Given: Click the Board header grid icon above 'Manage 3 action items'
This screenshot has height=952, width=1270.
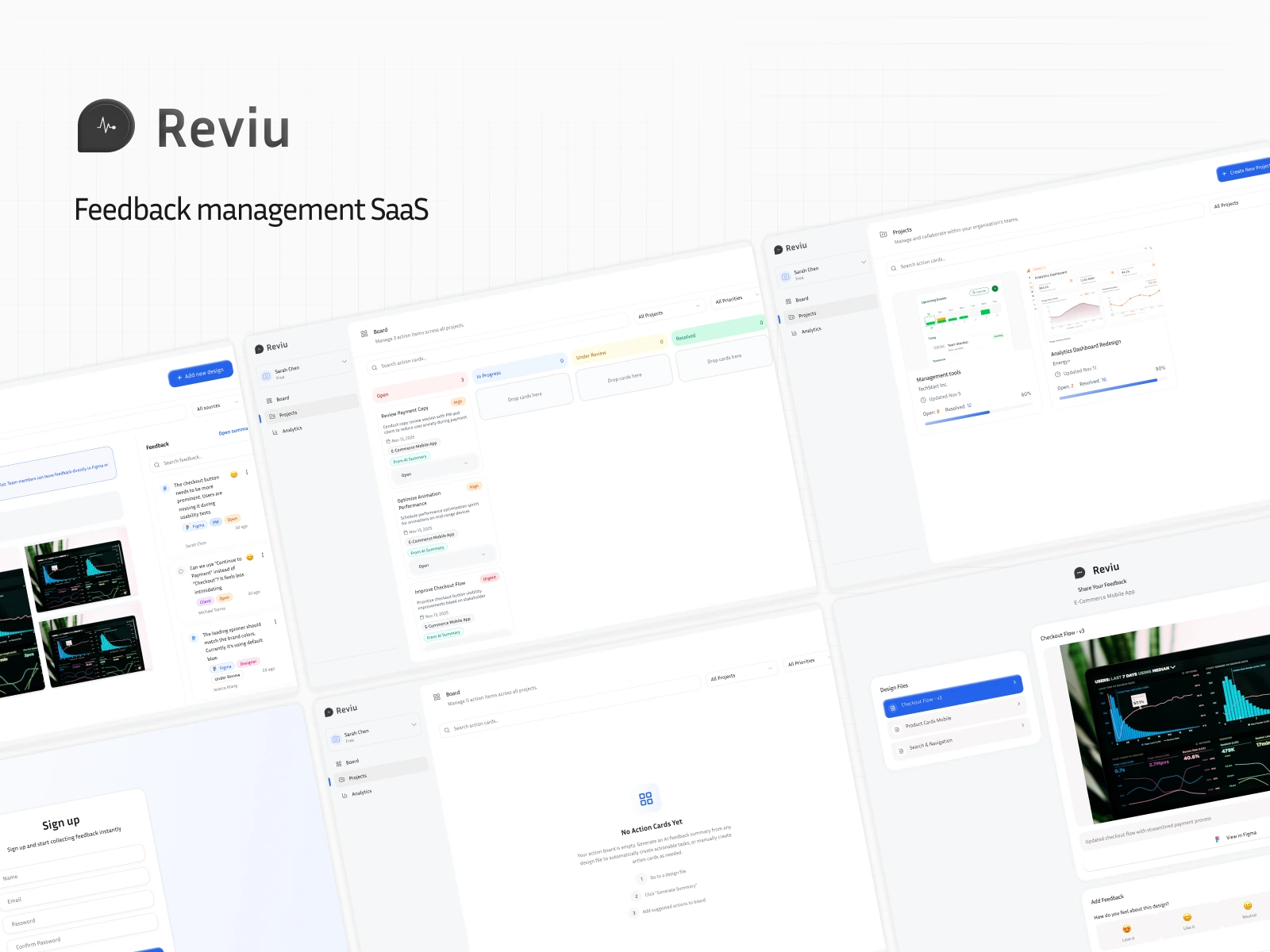Looking at the screenshot, I should click(364, 334).
